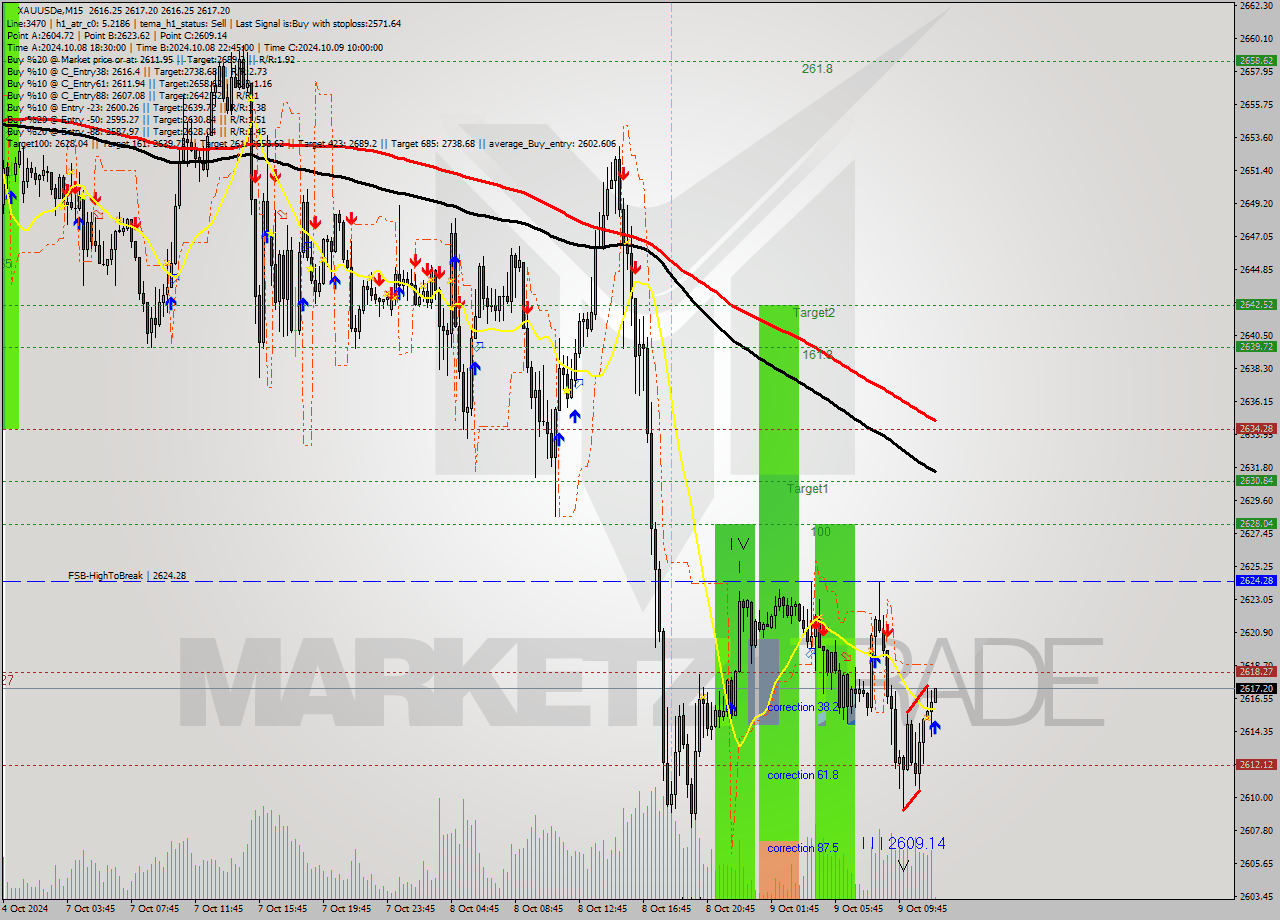1280x920 pixels.
Task: Click the IV wave label
Action: pyautogui.click(x=738, y=544)
